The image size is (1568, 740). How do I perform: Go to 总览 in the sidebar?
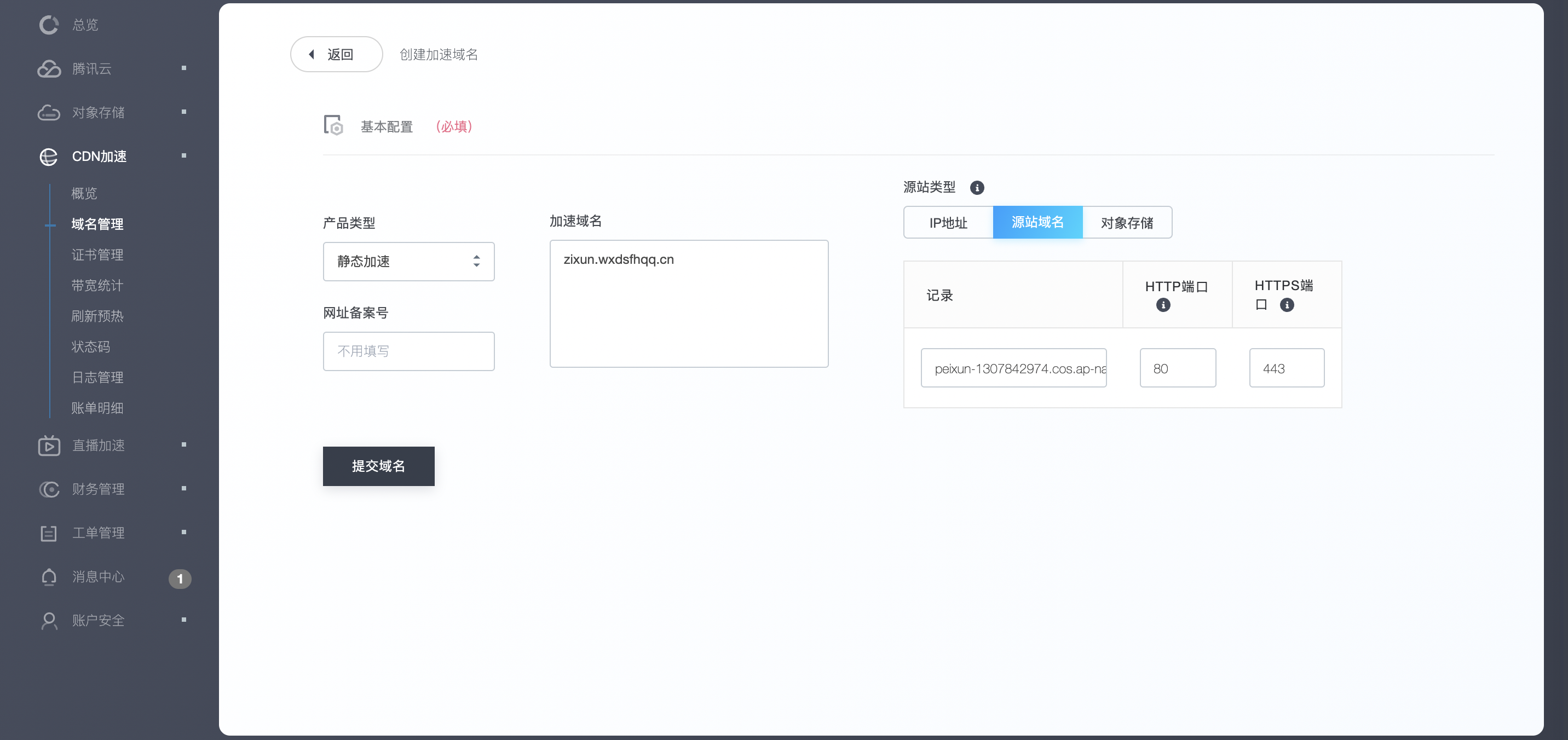click(x=85, y=24)
